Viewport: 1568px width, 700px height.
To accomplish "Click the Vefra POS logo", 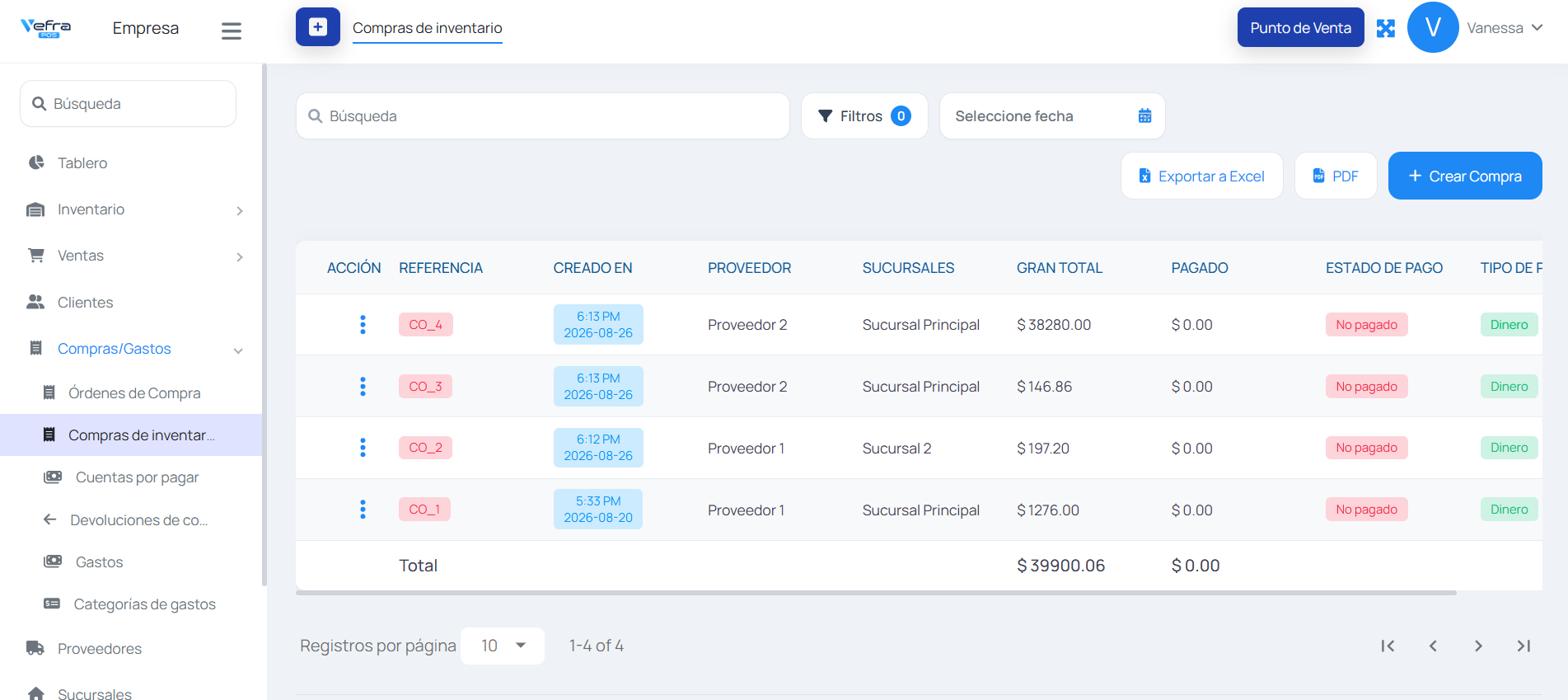I will [x=46, y=28].
